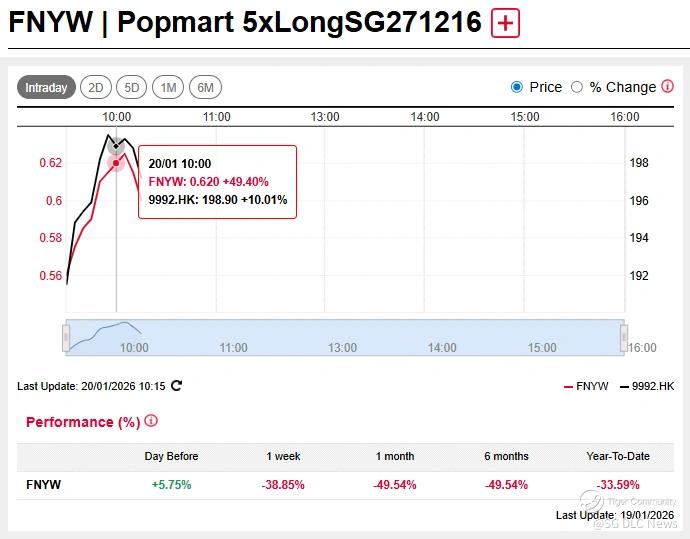The width and height of the screenshot is (690, 539).
Task: Click the red FNYW data point marker
Action: pos(116,162)
